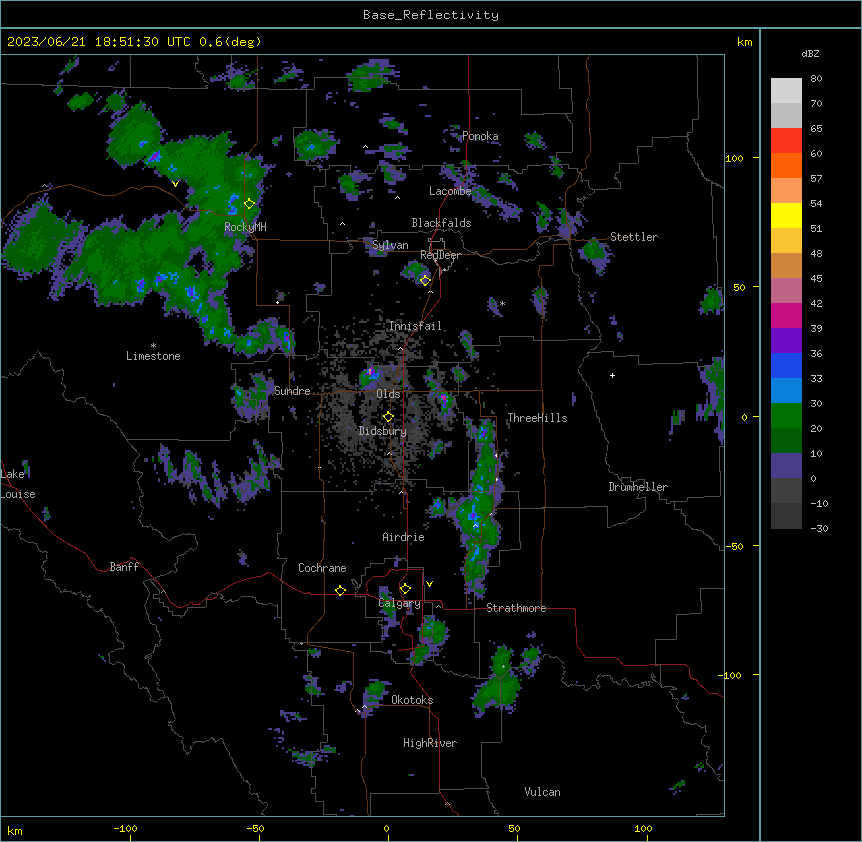Click the asterisk marker above Limestone
The image size is (862, 842).
pyautogui.click(x=153, y=345)
